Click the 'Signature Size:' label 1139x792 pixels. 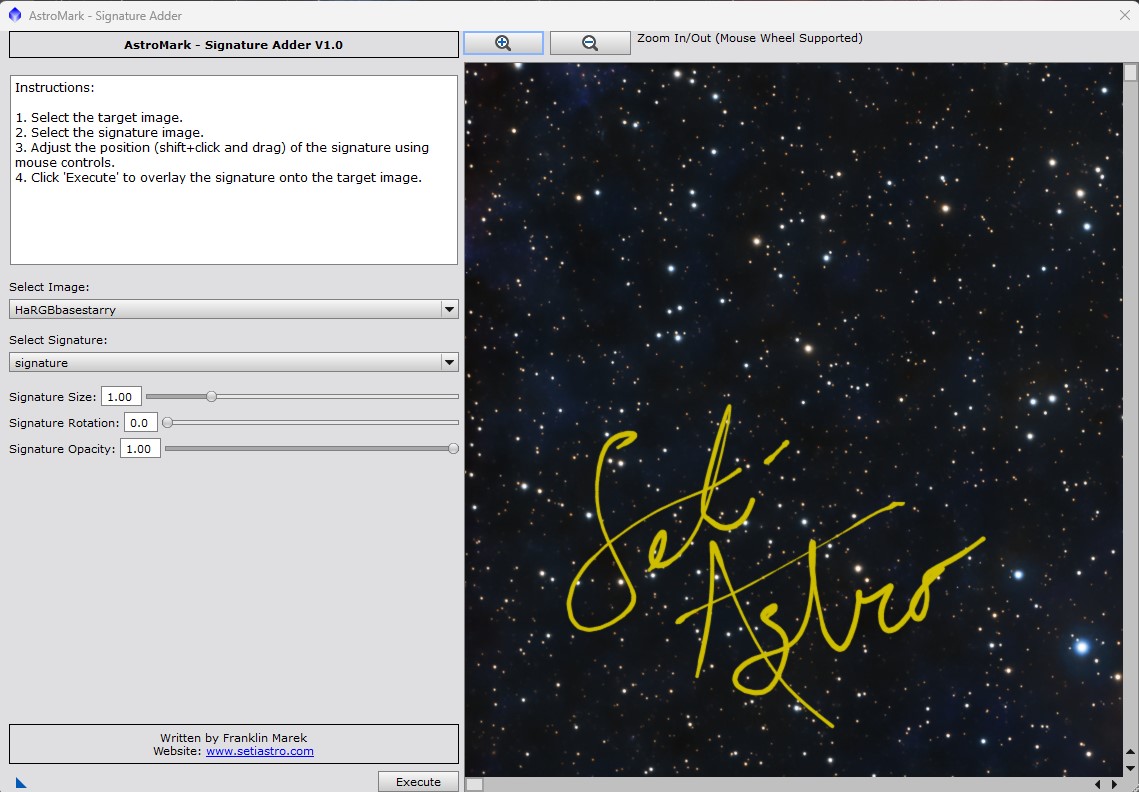point(52,397)
